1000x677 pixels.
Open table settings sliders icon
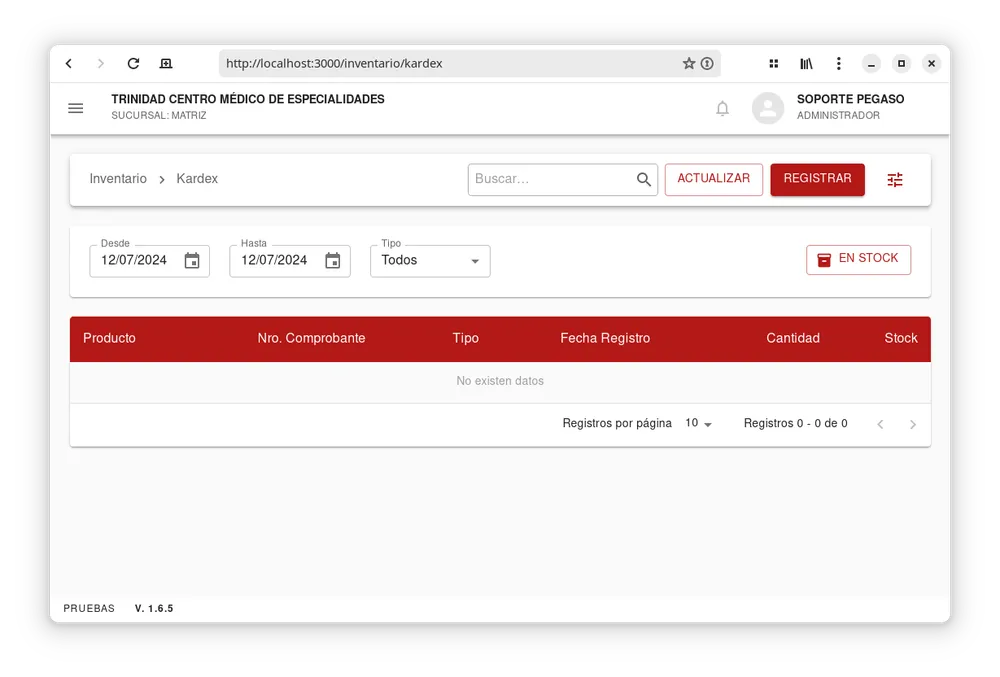point(895,180)
